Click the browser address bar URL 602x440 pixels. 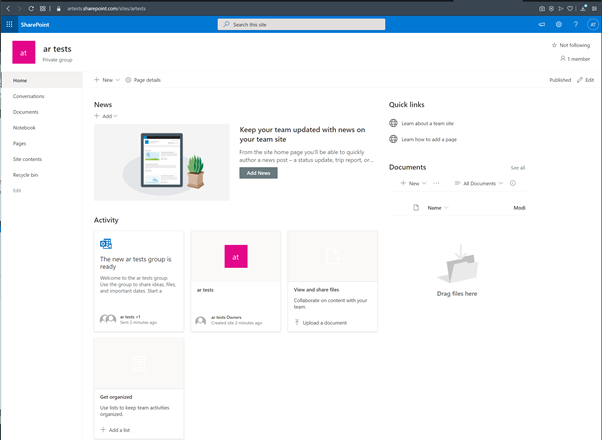[106, 8]
